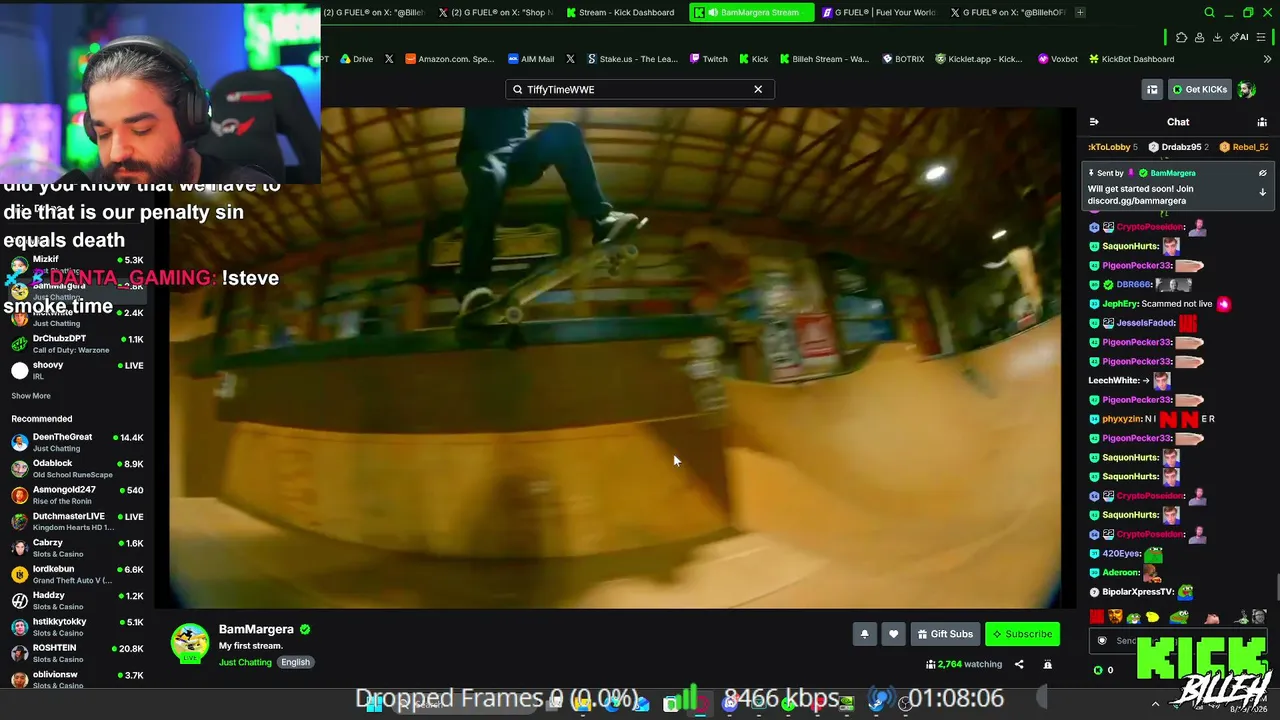Viewport: 1280px width, 720px height.
Task: Switch to Stream - Kick Dashboard tab
Action: click(x=620, y=13)
